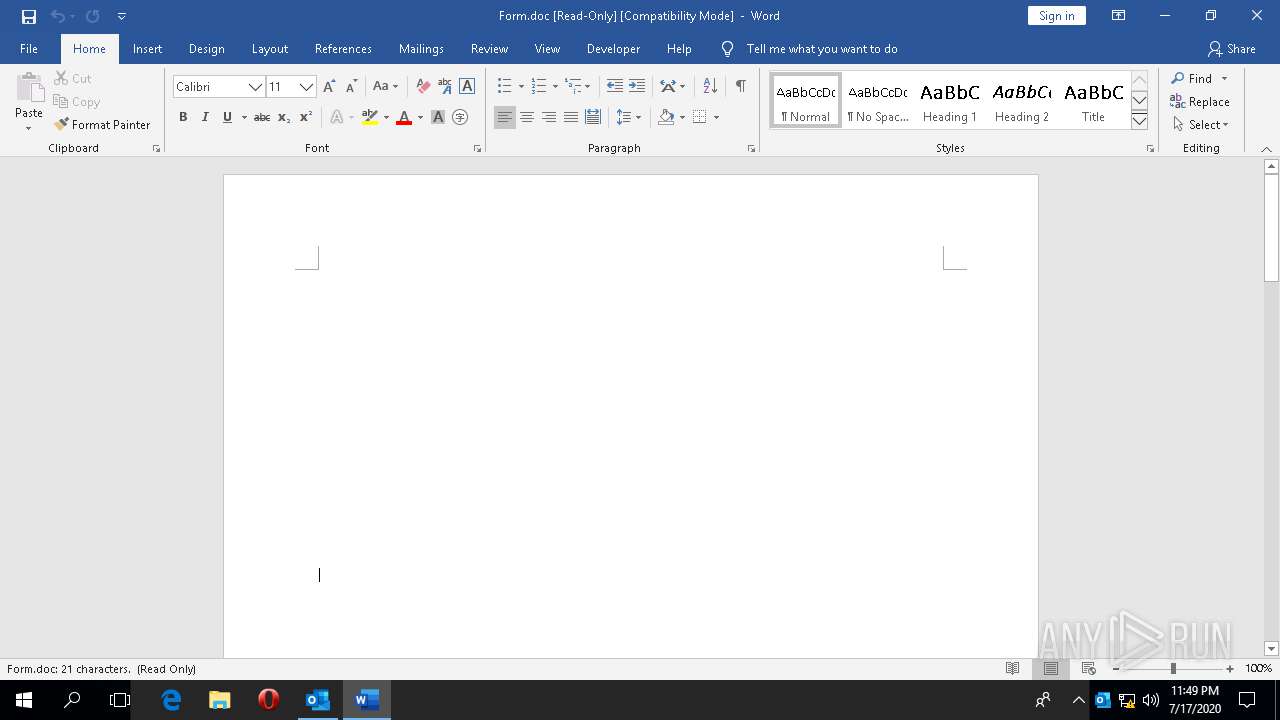The height and width of the screenshot is (720, 1280).
Task: Apply the yellow text highlight color
Action: [370, 117]
